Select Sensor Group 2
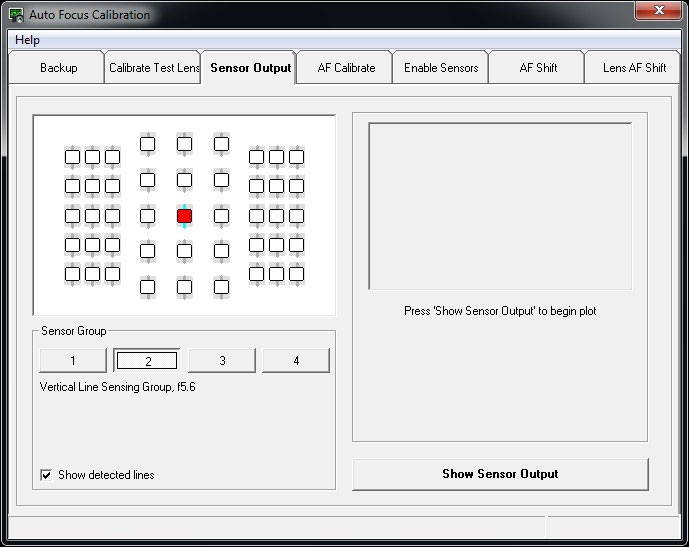Viewport: 689px width, 547px height. (x=147, y=361)
